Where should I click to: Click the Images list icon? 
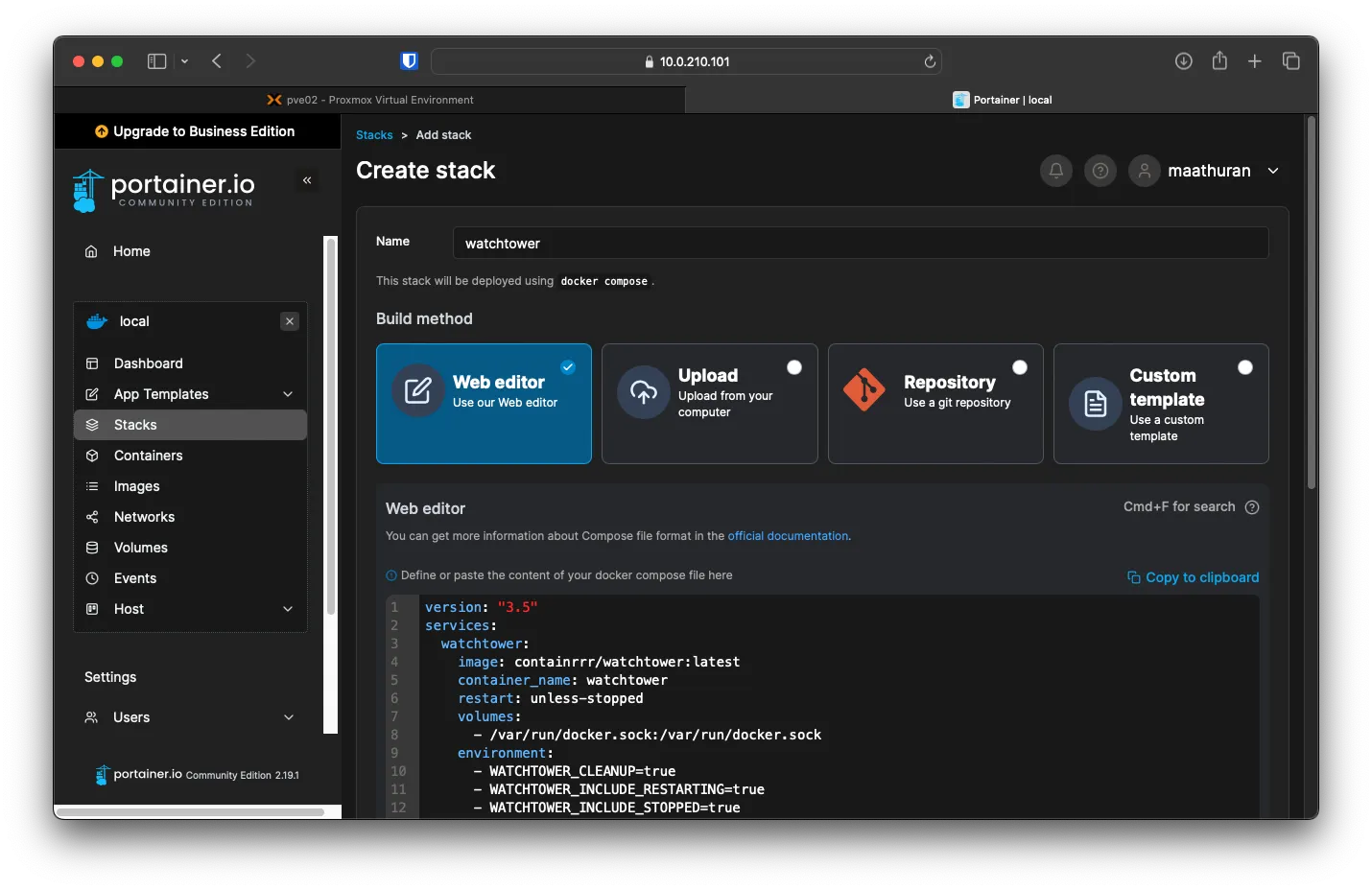coord(92,486)
